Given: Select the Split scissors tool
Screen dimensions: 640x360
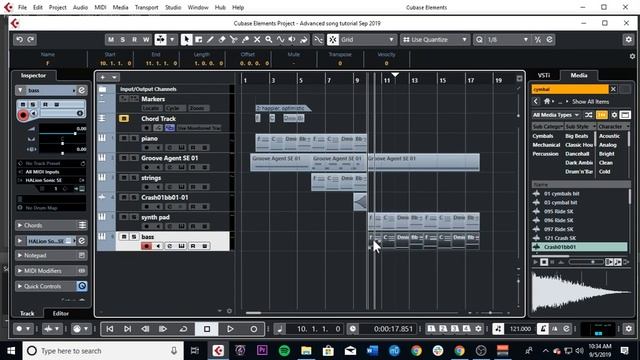Looking at the screenshot, I should point(233,40).
